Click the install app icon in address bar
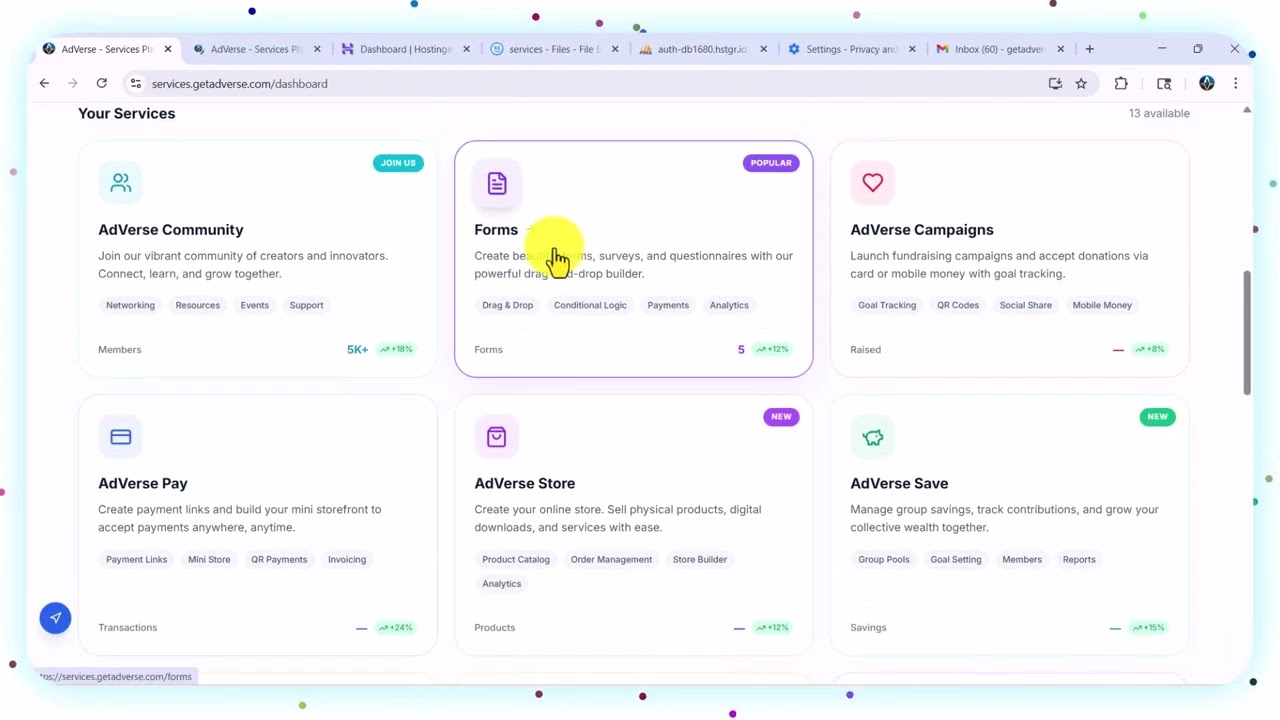This screenshot has height=720, width=1280. pyautogui.click(x=1055, y=84)
